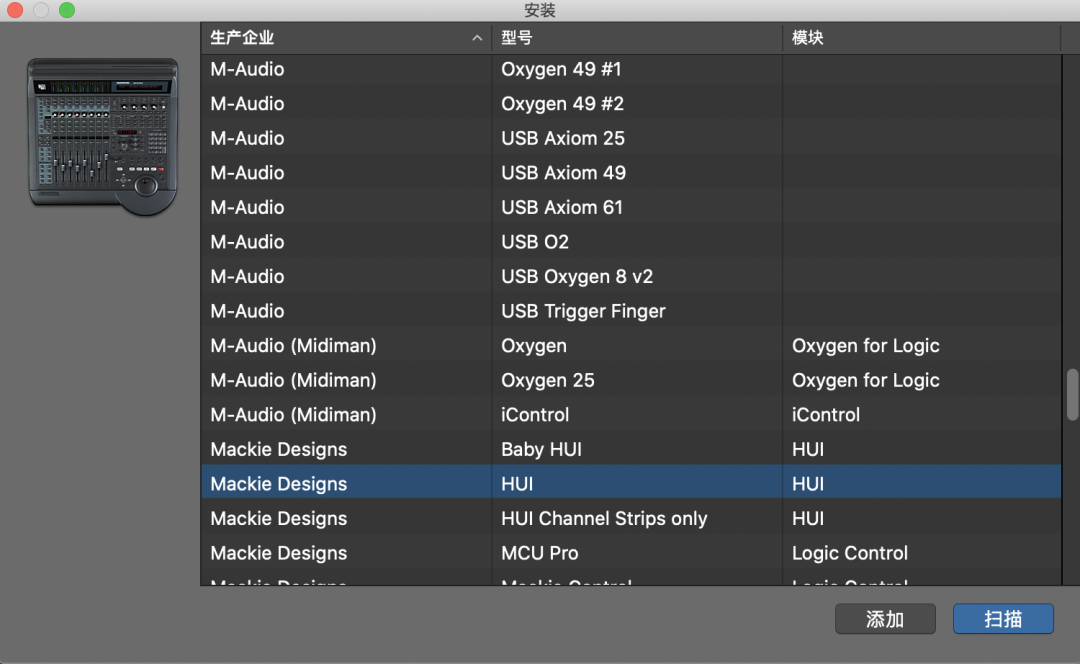Click the green zoom window button

tap(67, 10)
